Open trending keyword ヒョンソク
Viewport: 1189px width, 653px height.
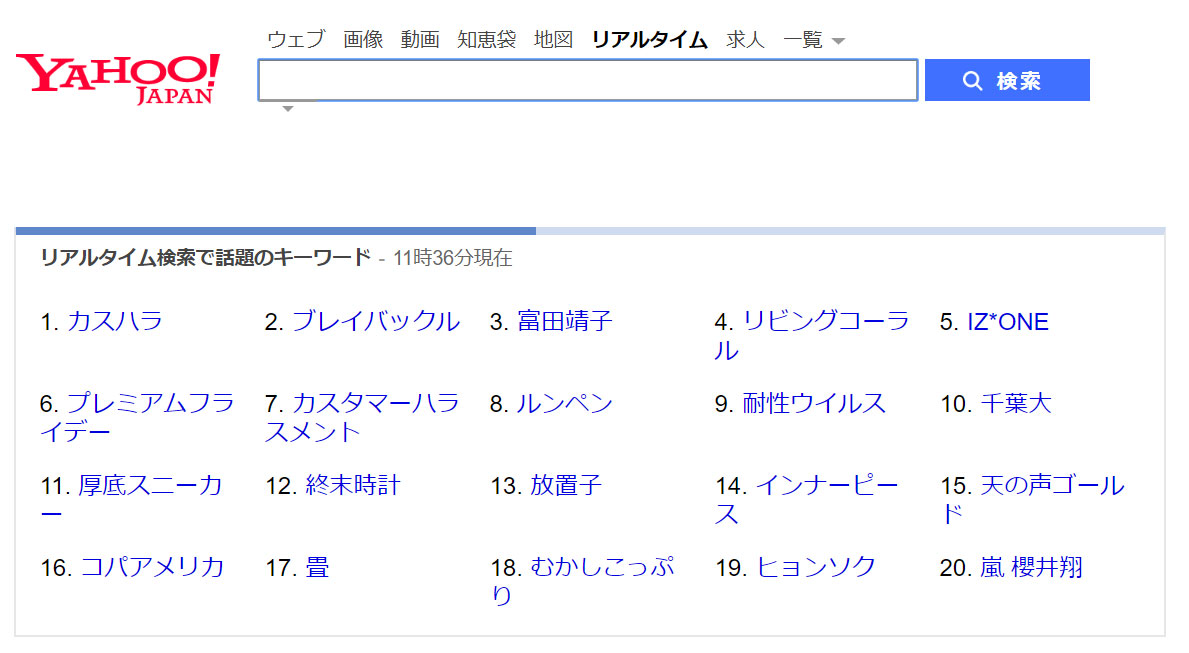coord(816,567)
